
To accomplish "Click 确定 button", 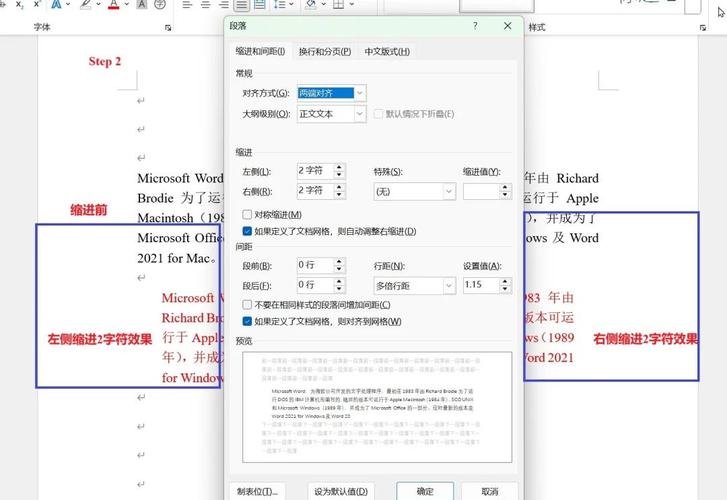I will tap(425, 491).
